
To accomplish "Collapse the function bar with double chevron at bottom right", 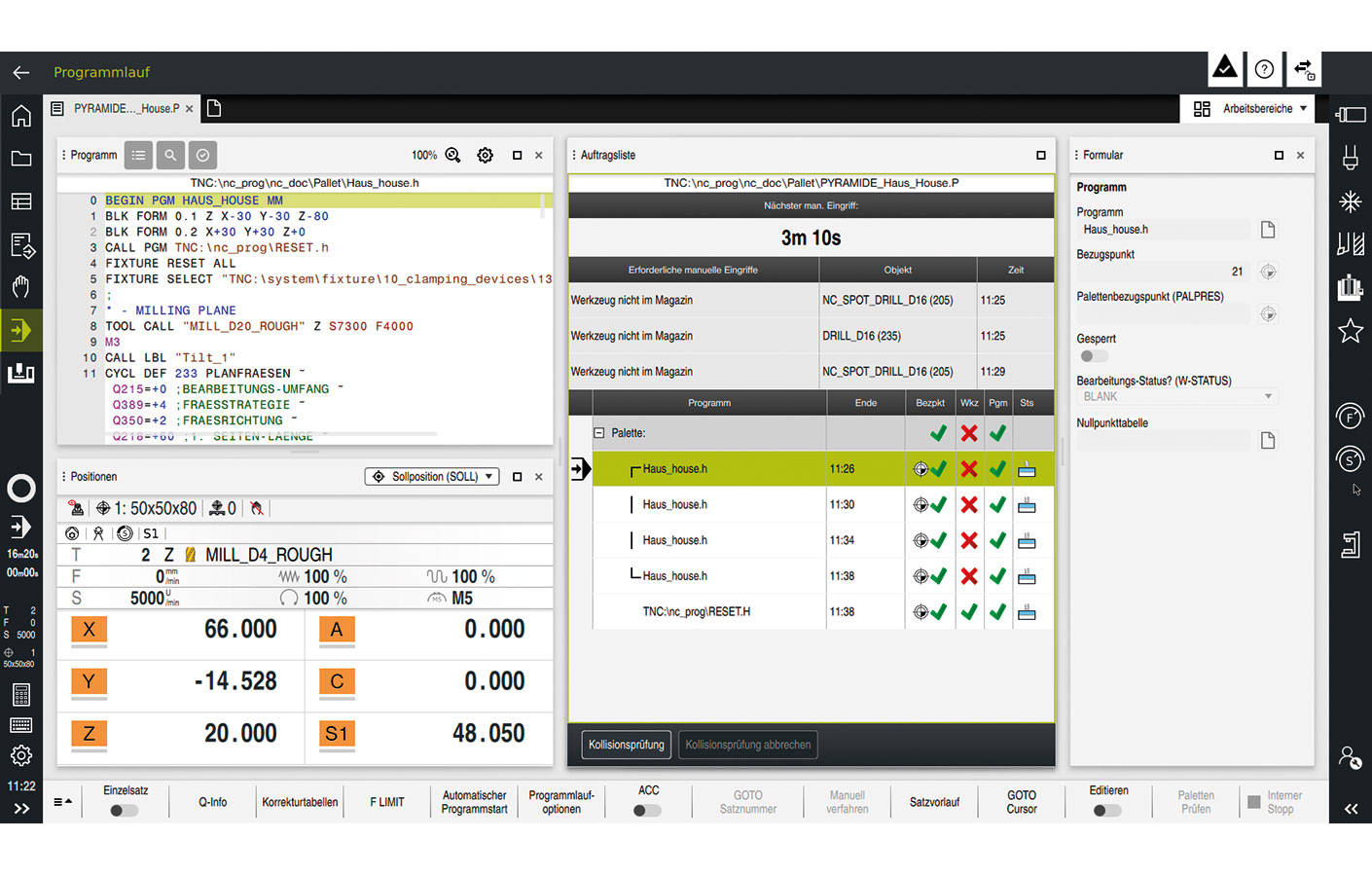I will [1351, 809].
